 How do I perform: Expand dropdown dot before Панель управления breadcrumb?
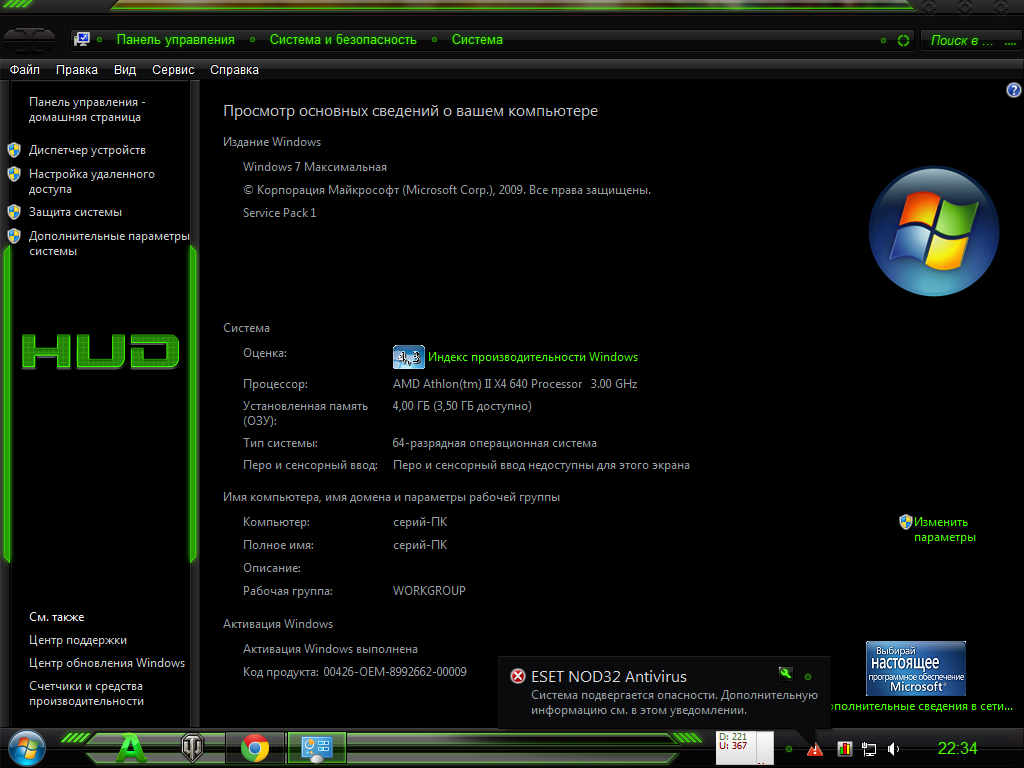pyautogui.click(x=99, y=40)
